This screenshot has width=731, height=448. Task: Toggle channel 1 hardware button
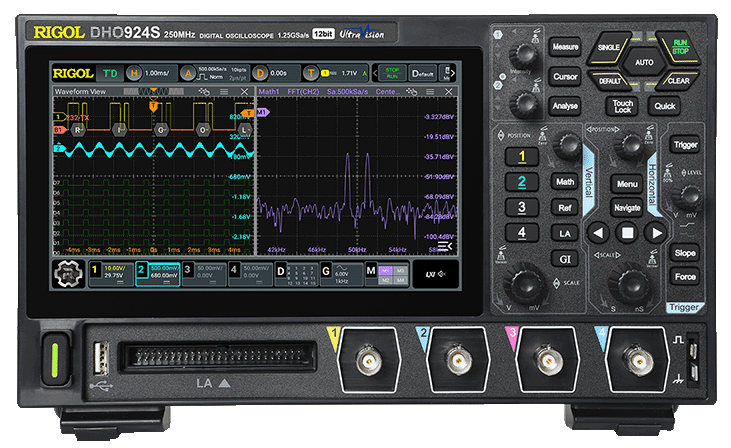coord(520,157)
